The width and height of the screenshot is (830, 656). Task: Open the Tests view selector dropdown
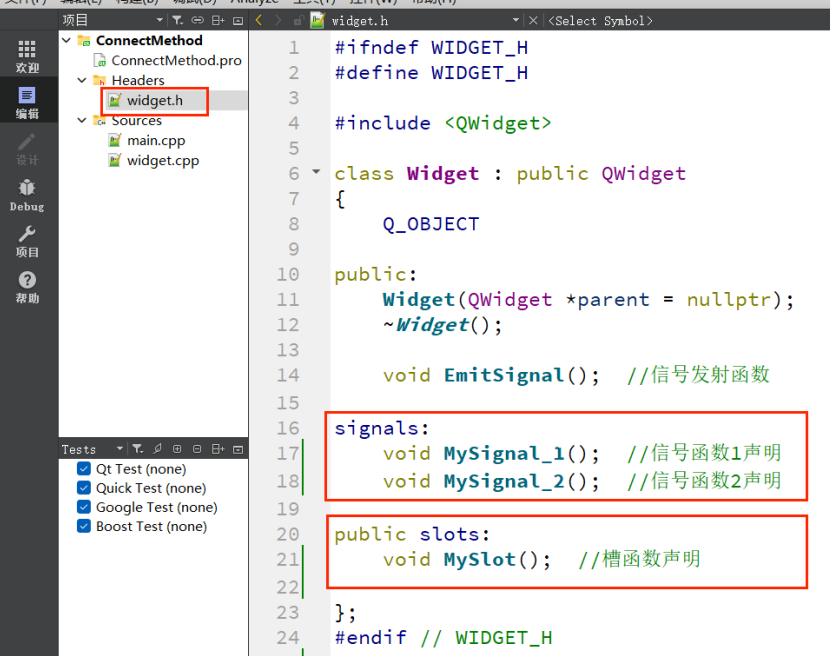[120, 449]
